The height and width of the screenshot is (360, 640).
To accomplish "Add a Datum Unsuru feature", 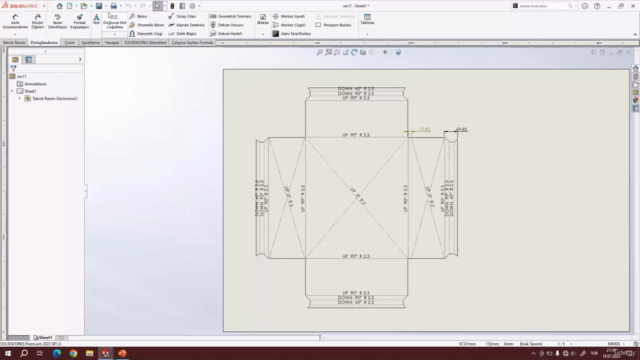I will pyautogui.click(x=227, y=25).
